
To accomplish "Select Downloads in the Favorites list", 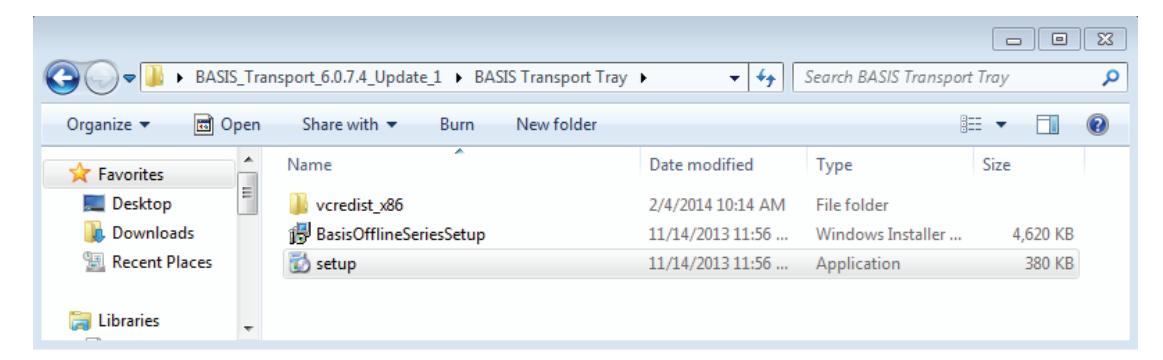I will pyautogui.click(x=139, y=233).
